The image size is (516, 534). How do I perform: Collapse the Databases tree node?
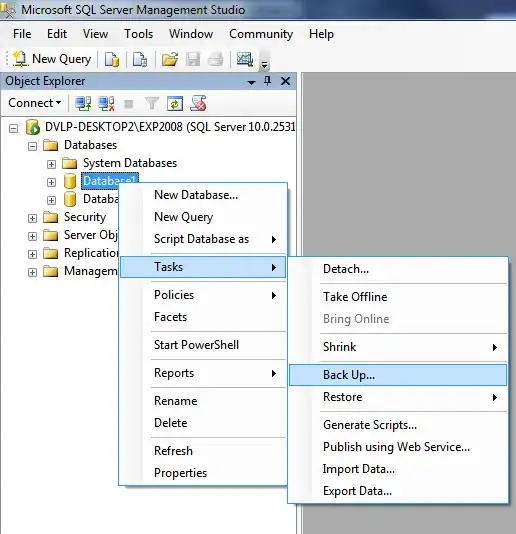(x=32, y=146)
